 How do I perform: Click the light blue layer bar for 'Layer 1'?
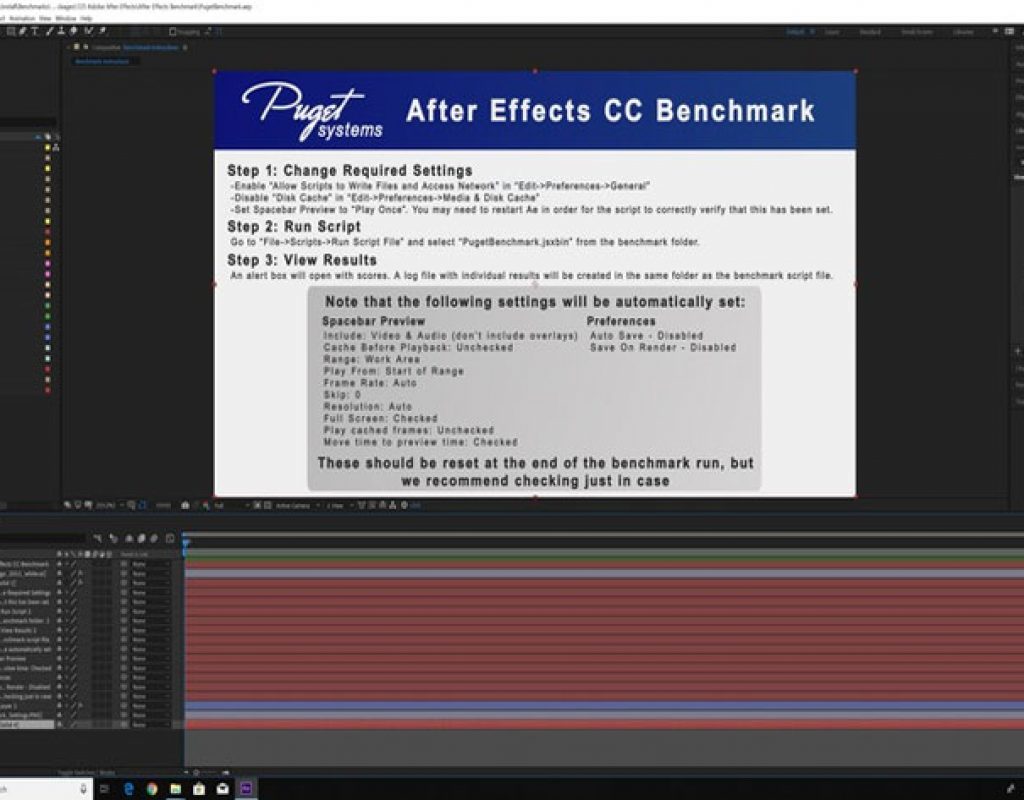[x=604, y=706]
